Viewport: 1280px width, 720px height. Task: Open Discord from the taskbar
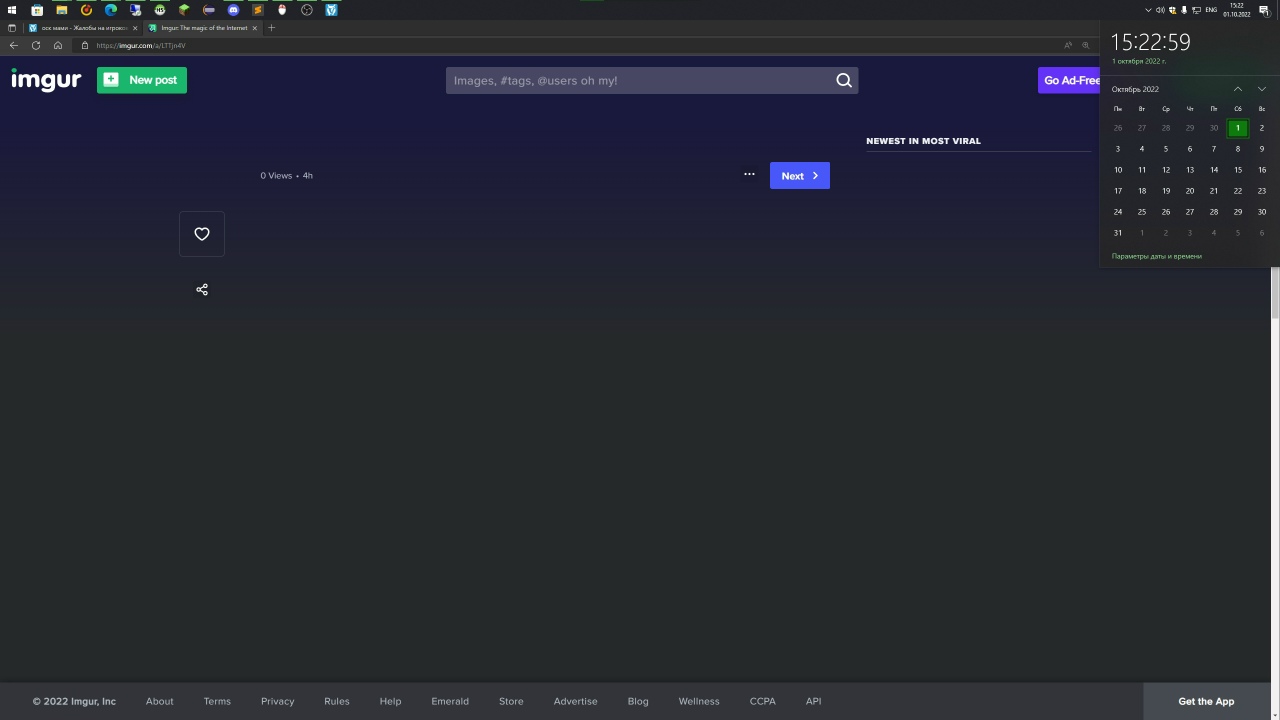click(x=233, y=10)
